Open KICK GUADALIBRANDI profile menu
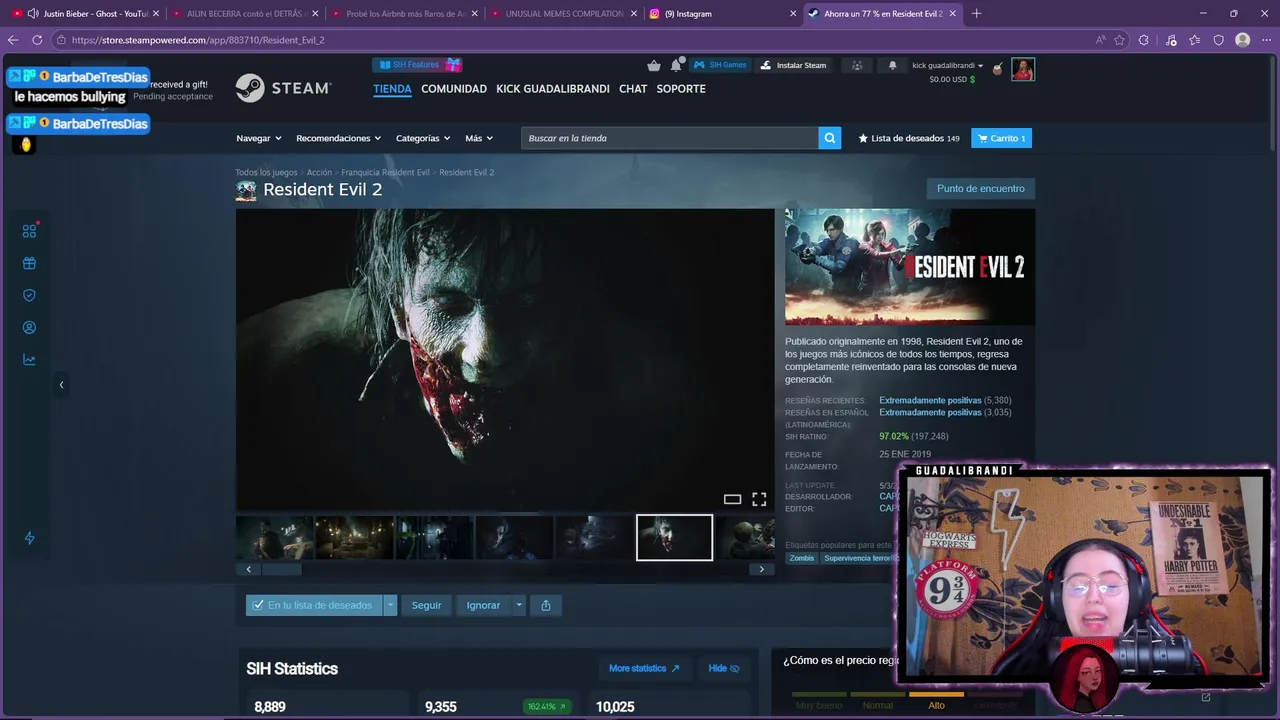The width and height of the screenshot is (1280, 720). pos(553,89)
